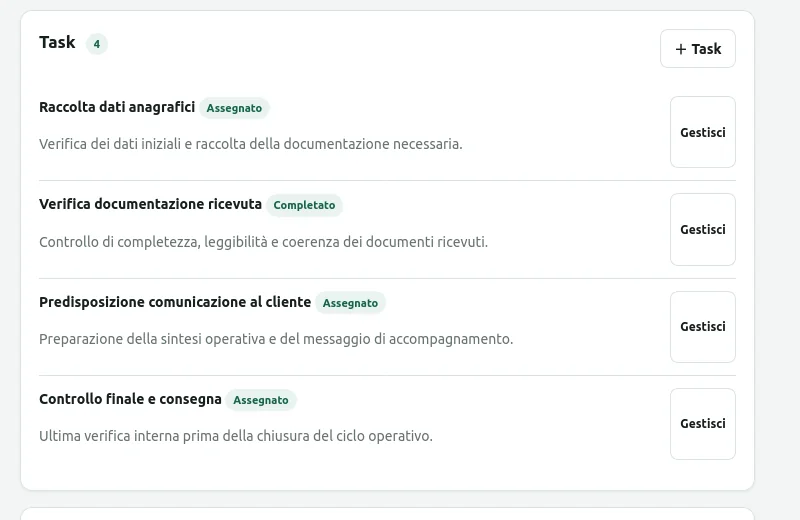Click description 'Preparazione della sintesi operativa'

tap(276, 339)
